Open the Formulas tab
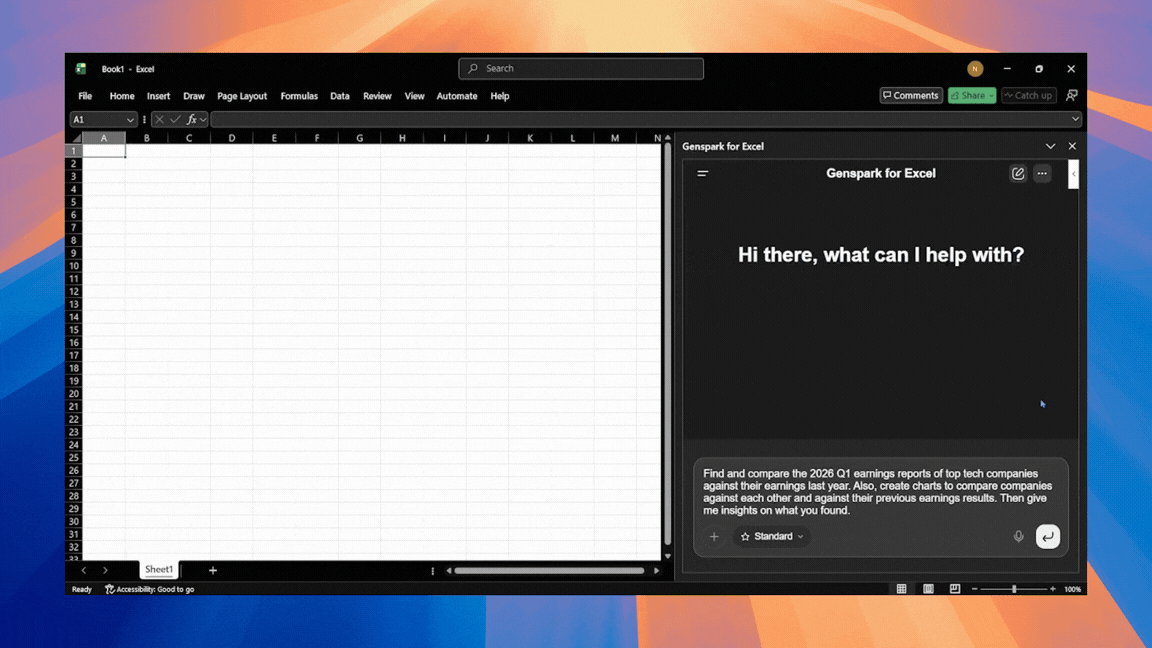Viewport: 1152px width, 648px height. (299, 96)
